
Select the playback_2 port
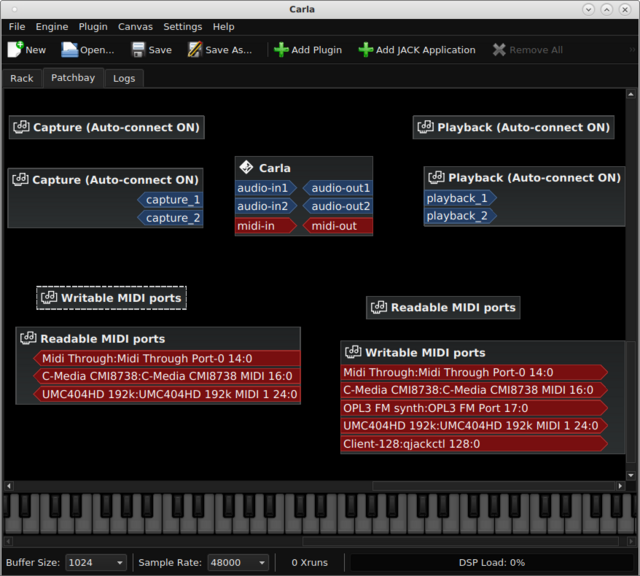[460, 216]
